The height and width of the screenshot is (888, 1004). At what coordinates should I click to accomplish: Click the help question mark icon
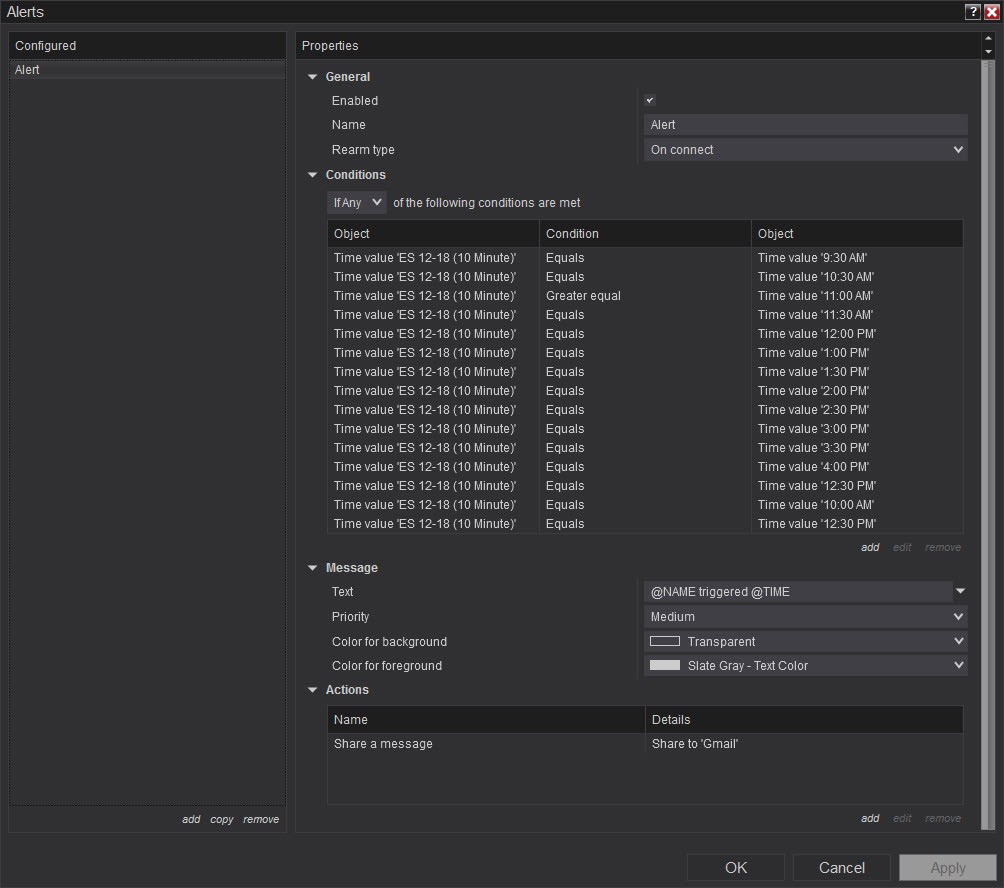click(972, 12)
